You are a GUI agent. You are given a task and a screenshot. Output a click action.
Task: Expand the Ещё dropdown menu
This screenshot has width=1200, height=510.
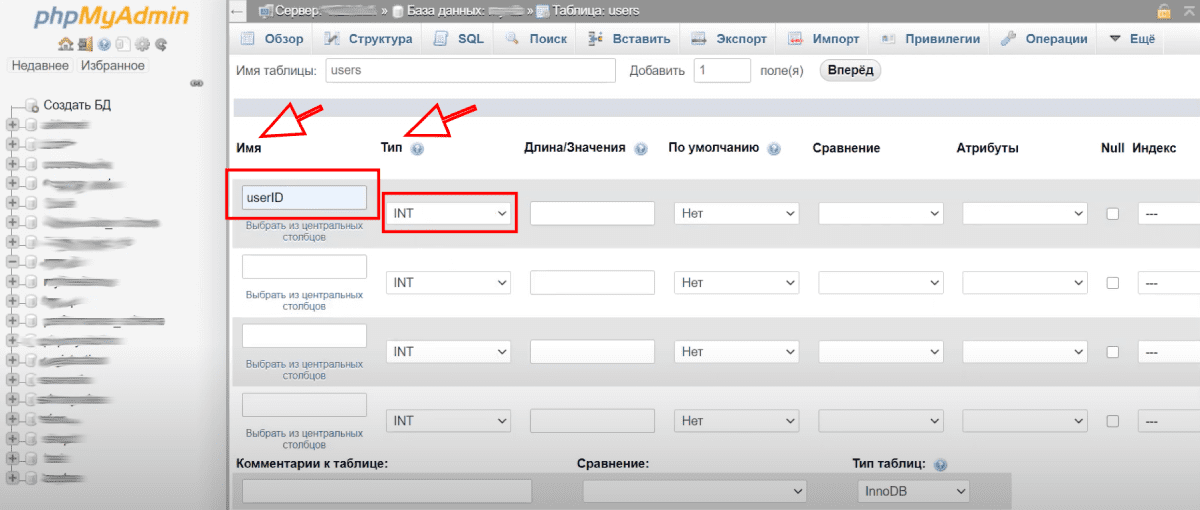pos(1132,39)
